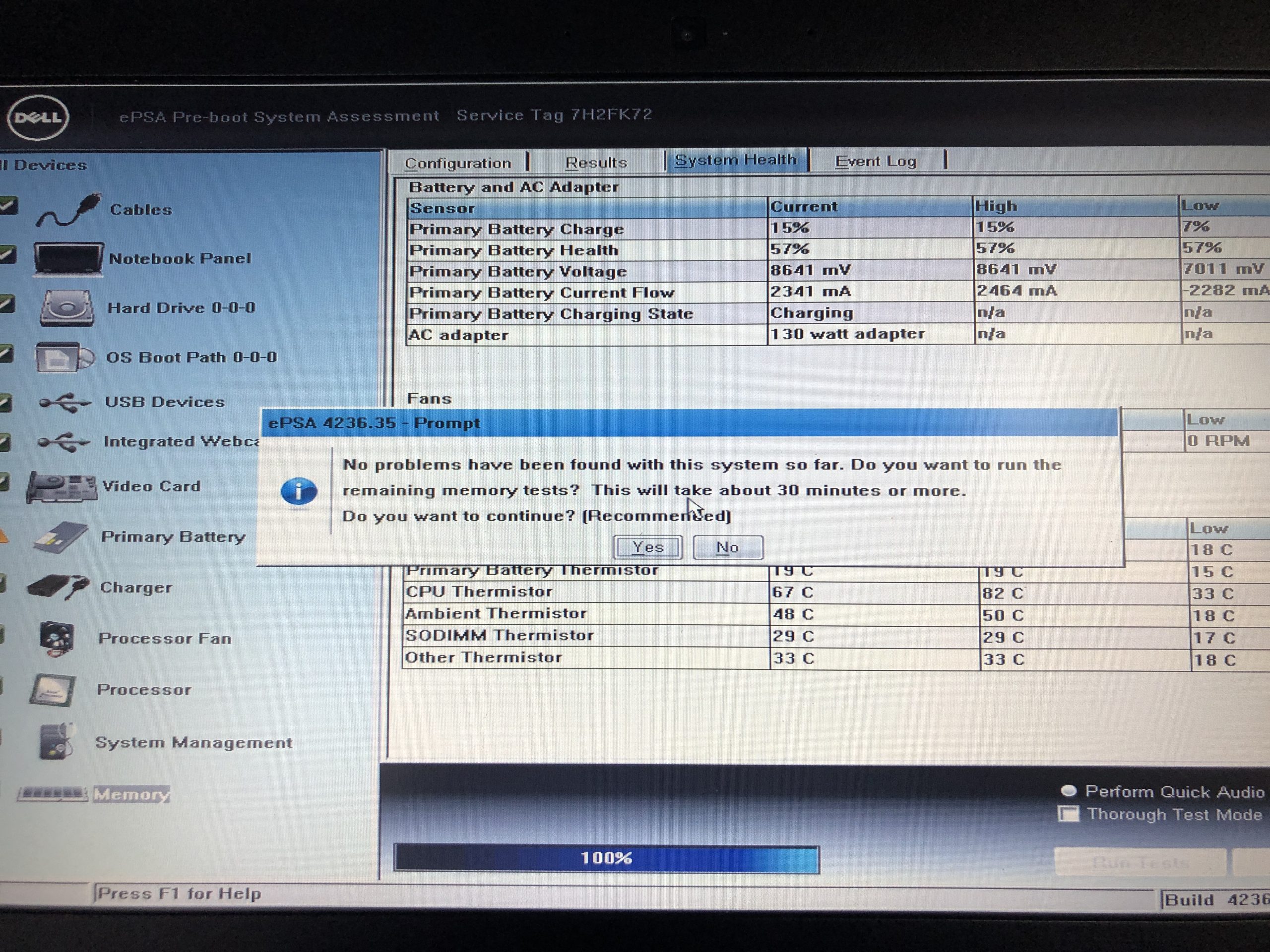Toggle the Cables checkbox

[8, 205]
